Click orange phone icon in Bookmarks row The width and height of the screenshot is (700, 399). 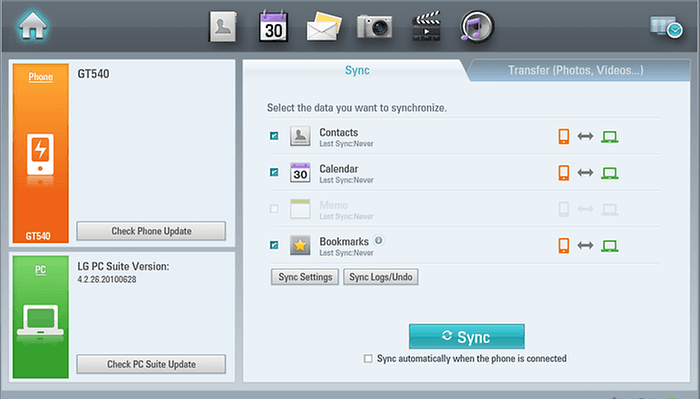[x=564, y=245]
